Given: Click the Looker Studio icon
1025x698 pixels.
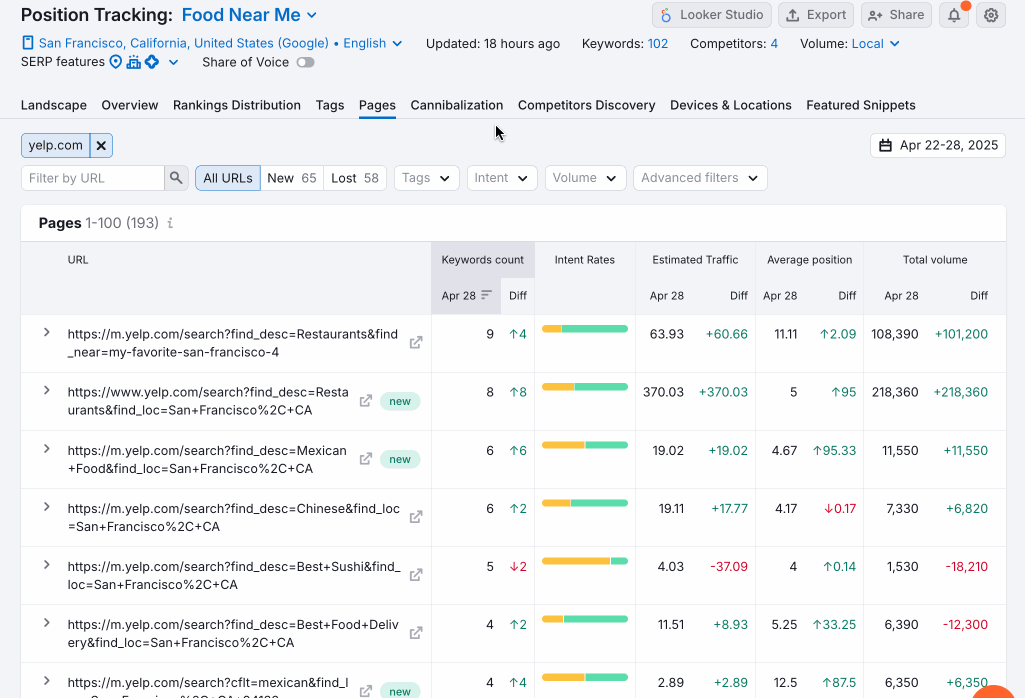Looking at the screenshot, I should 666,15.
